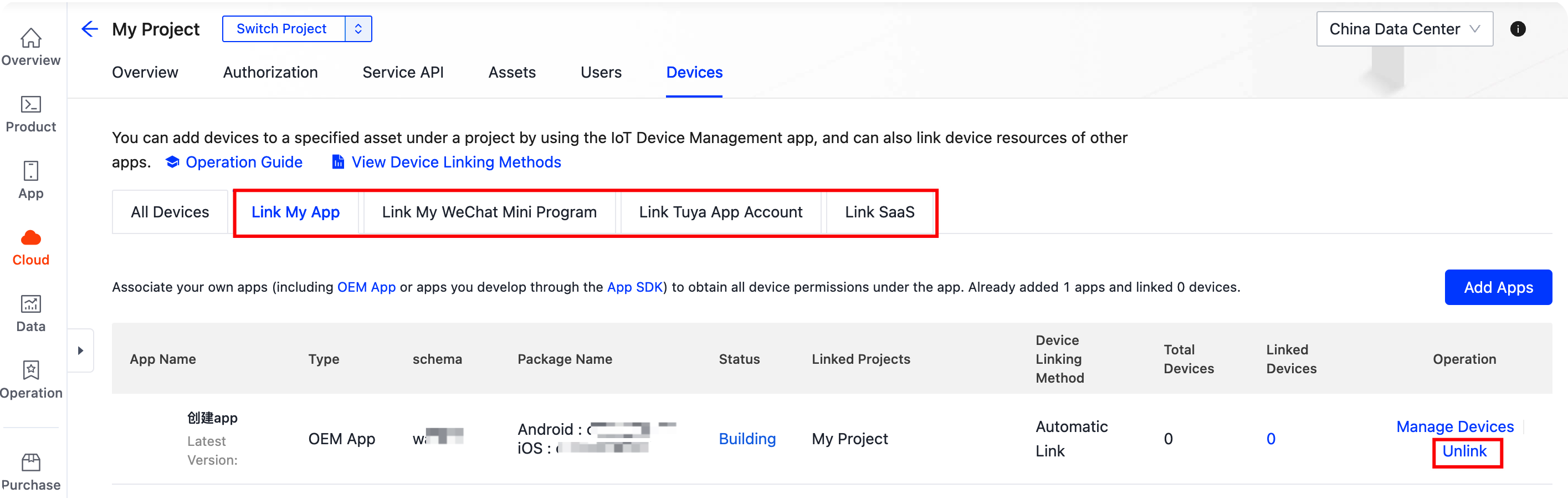This screenshot has width=1568, height=498.
Task: Open the Operation Guide link
Action: coord(243,162)
